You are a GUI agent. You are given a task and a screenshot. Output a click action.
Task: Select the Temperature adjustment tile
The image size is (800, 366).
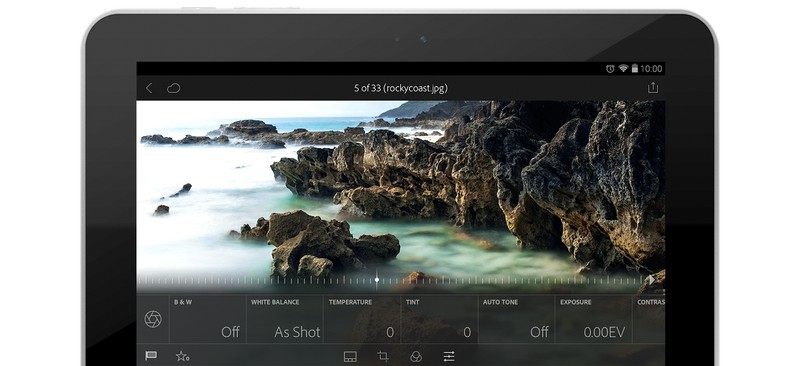[362, 320]
